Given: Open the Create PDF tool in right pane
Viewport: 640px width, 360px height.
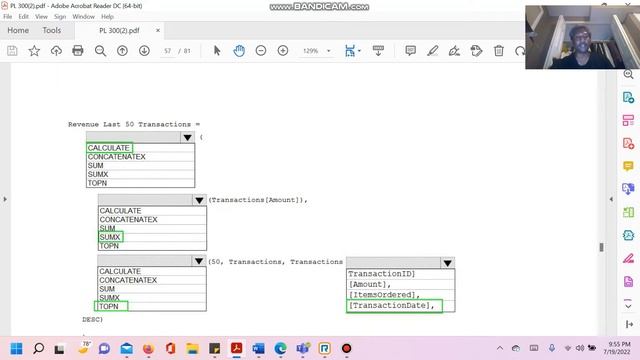Looking at the screenshot, I should 628,143.
